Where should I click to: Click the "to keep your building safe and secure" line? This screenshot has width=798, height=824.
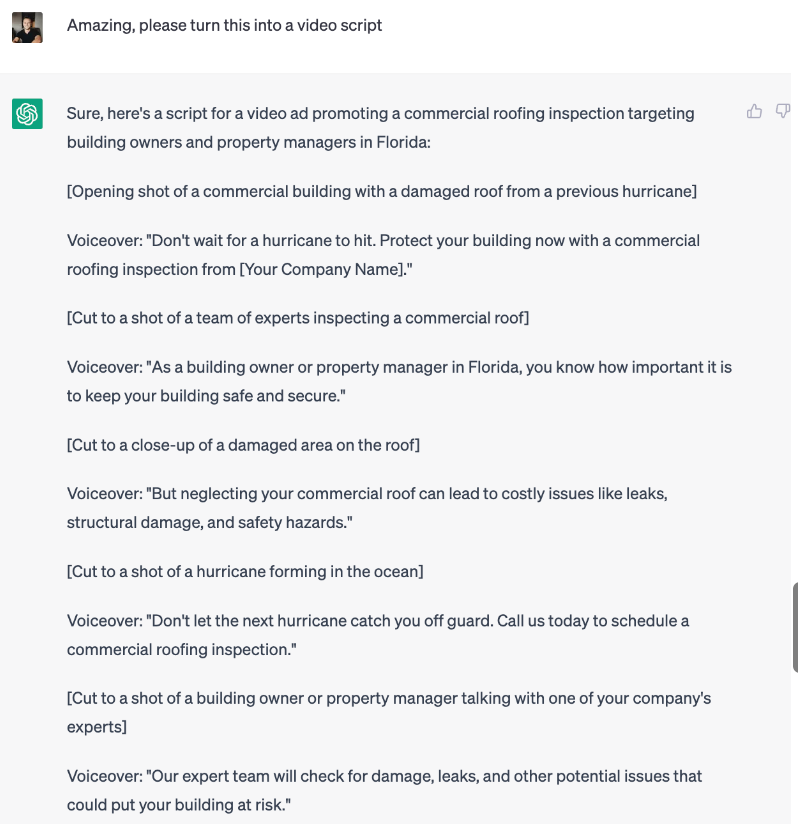(206, 396)
